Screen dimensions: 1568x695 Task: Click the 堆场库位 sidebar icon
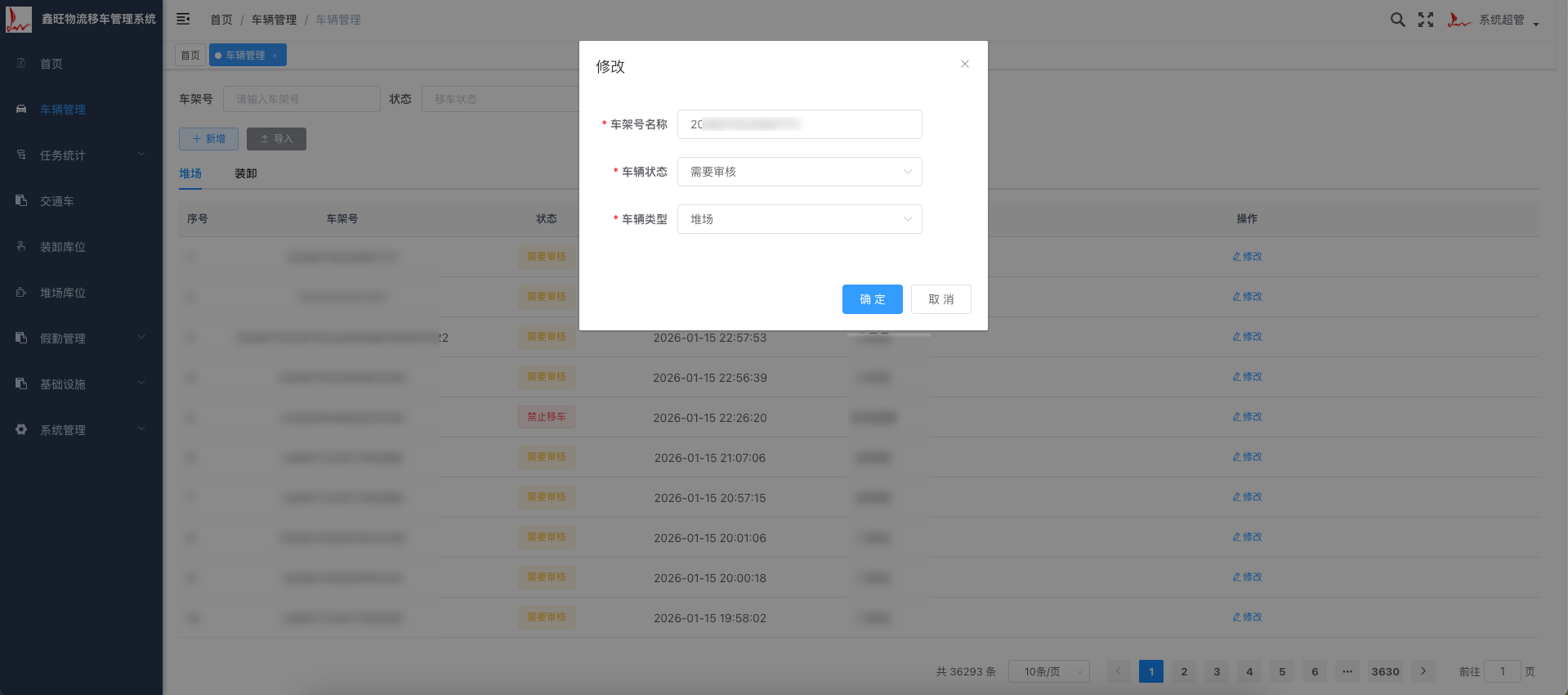(21, 292)
